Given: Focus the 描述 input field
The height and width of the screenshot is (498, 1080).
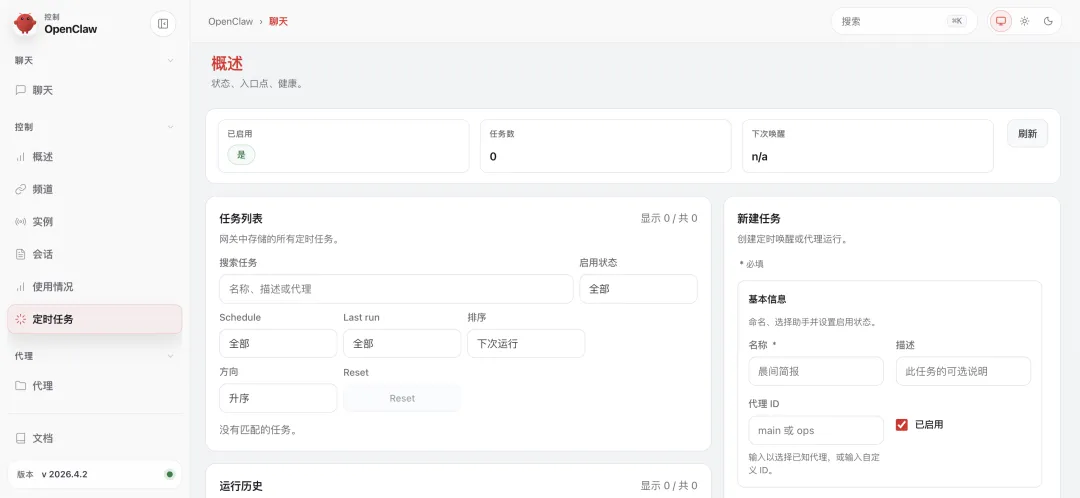Looking at the screenshot, I should 963,371.
